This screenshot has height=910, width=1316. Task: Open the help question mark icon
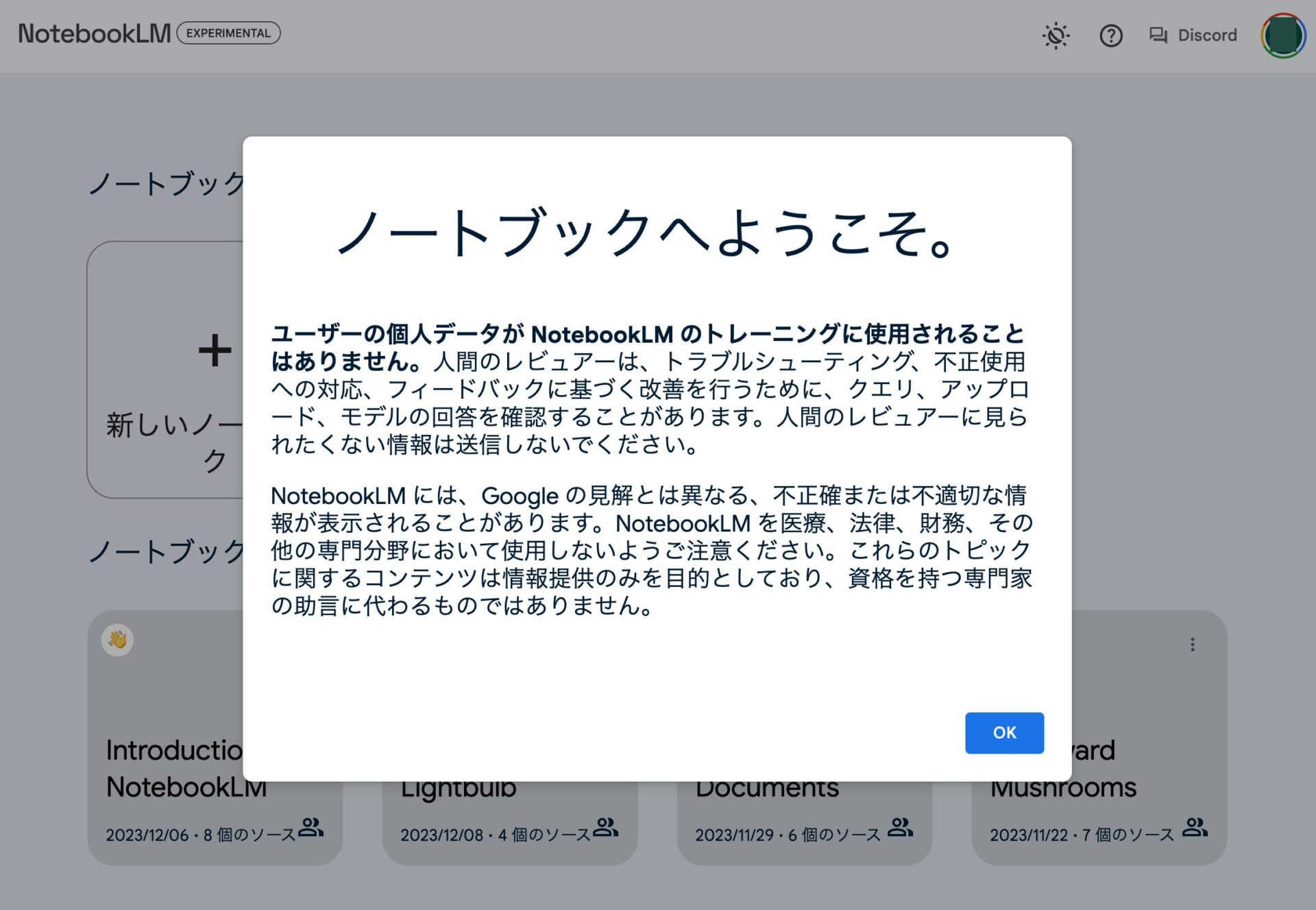(x=1110, y=36)
